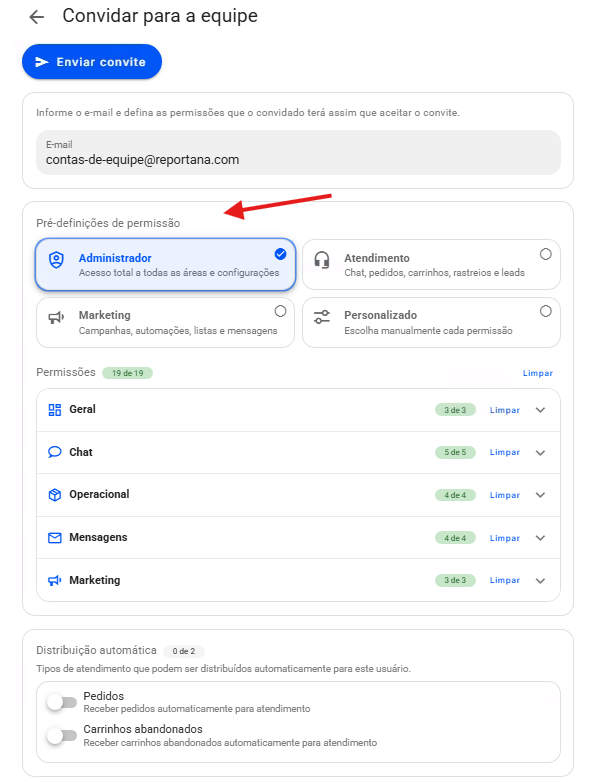Expand the Geral permissions chevron

click(x=540, y=410)
